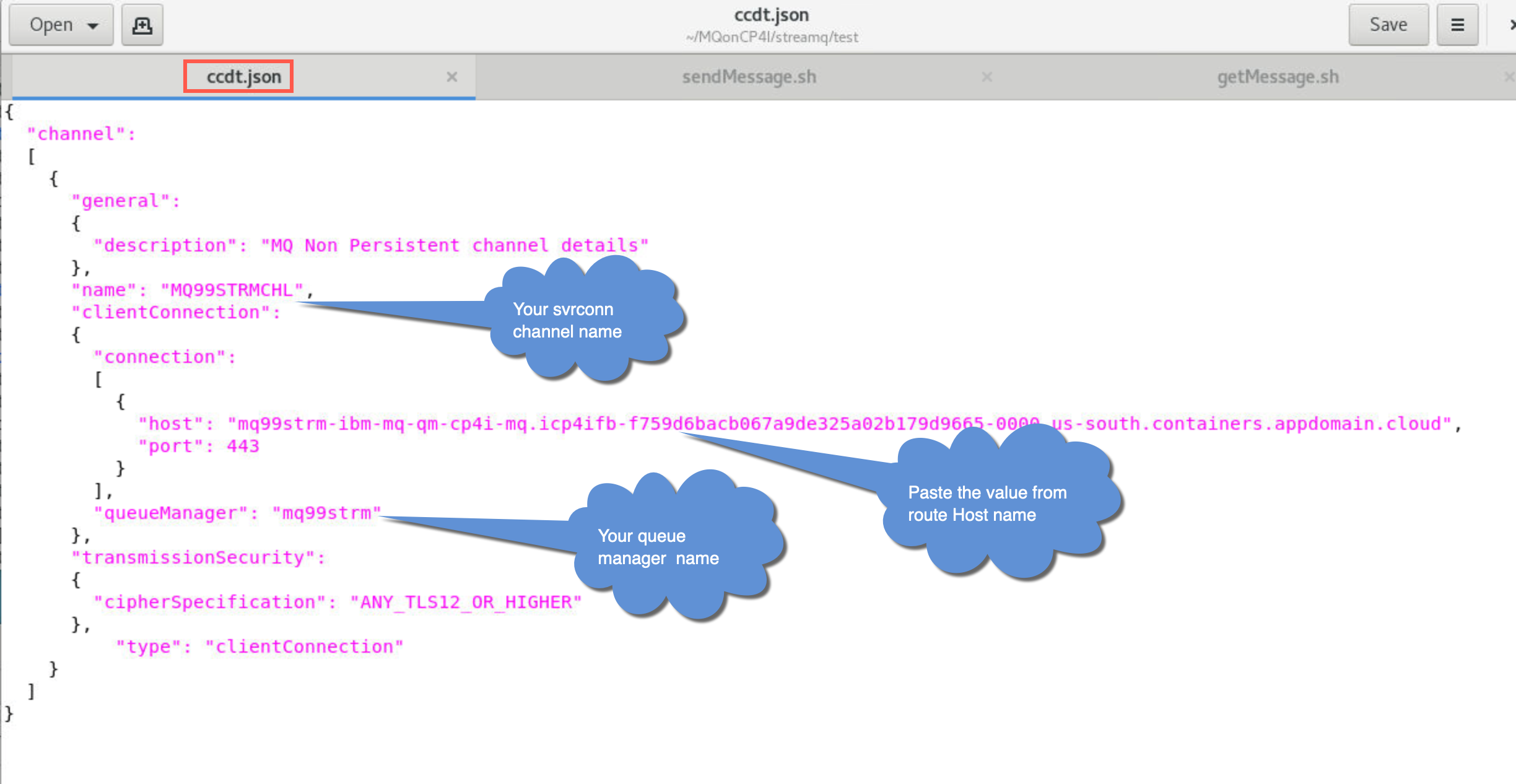The height and width of the screenshot is (784, 1516).
Task: Click the MQ99STRMCHL channel name value
Action: (x=232, y=290)
